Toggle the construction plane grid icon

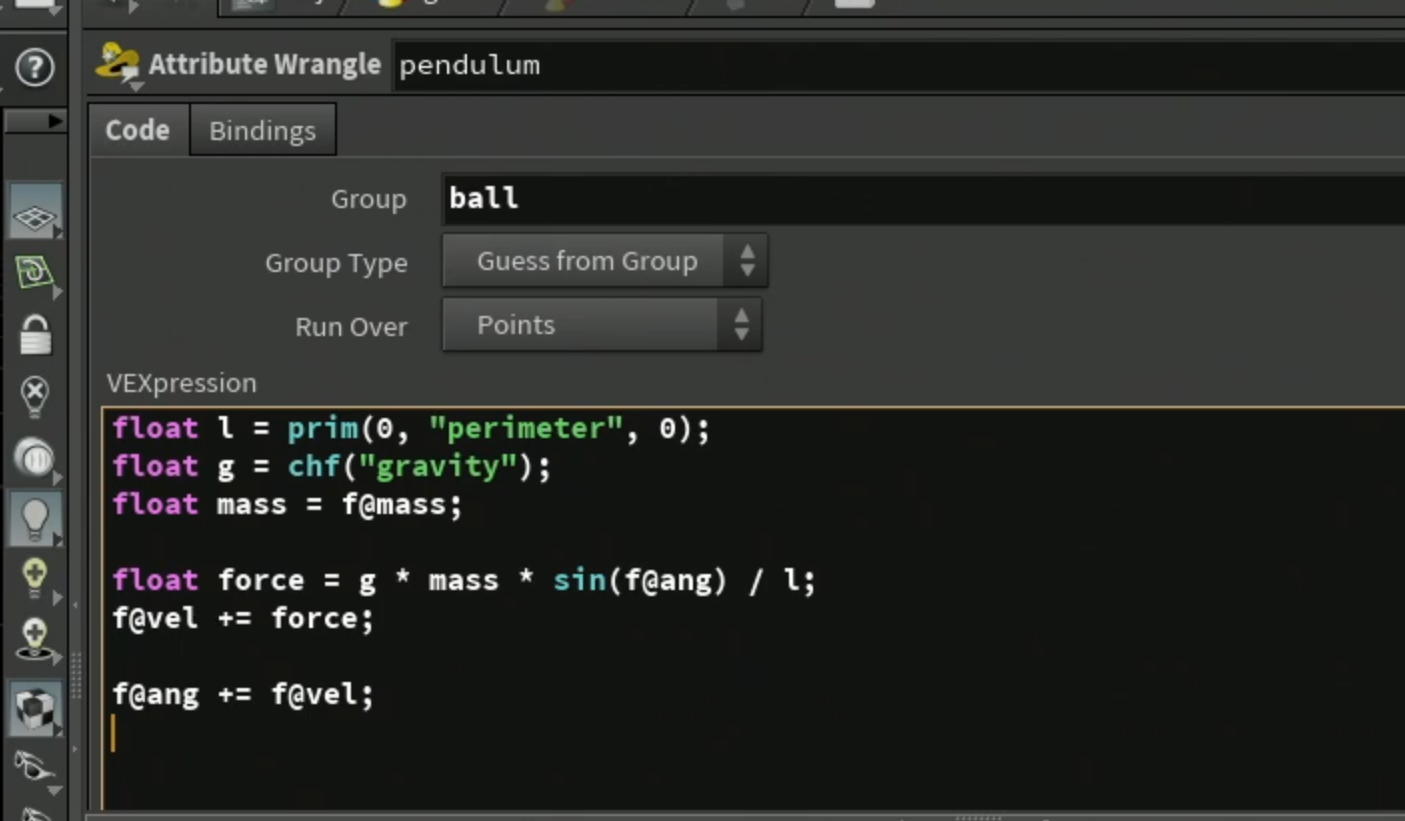click(35, 212)
